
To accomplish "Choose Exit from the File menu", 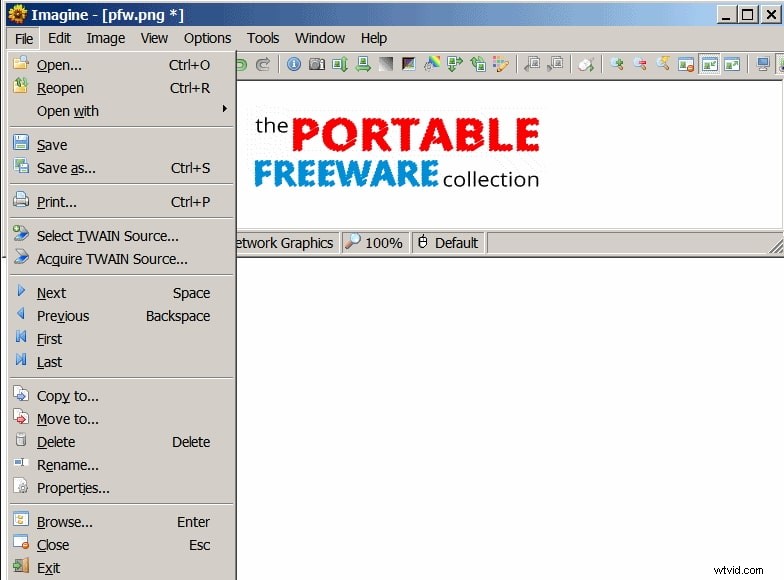I will [122, 568].
